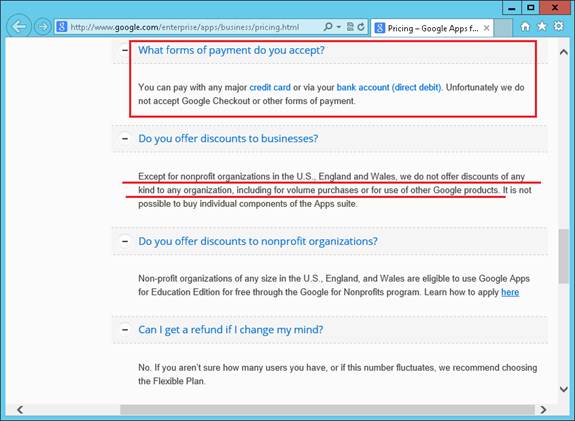Click the browser Forward arrow button
The width and height of the screenshot is (575, 421).
click(43, 27)
